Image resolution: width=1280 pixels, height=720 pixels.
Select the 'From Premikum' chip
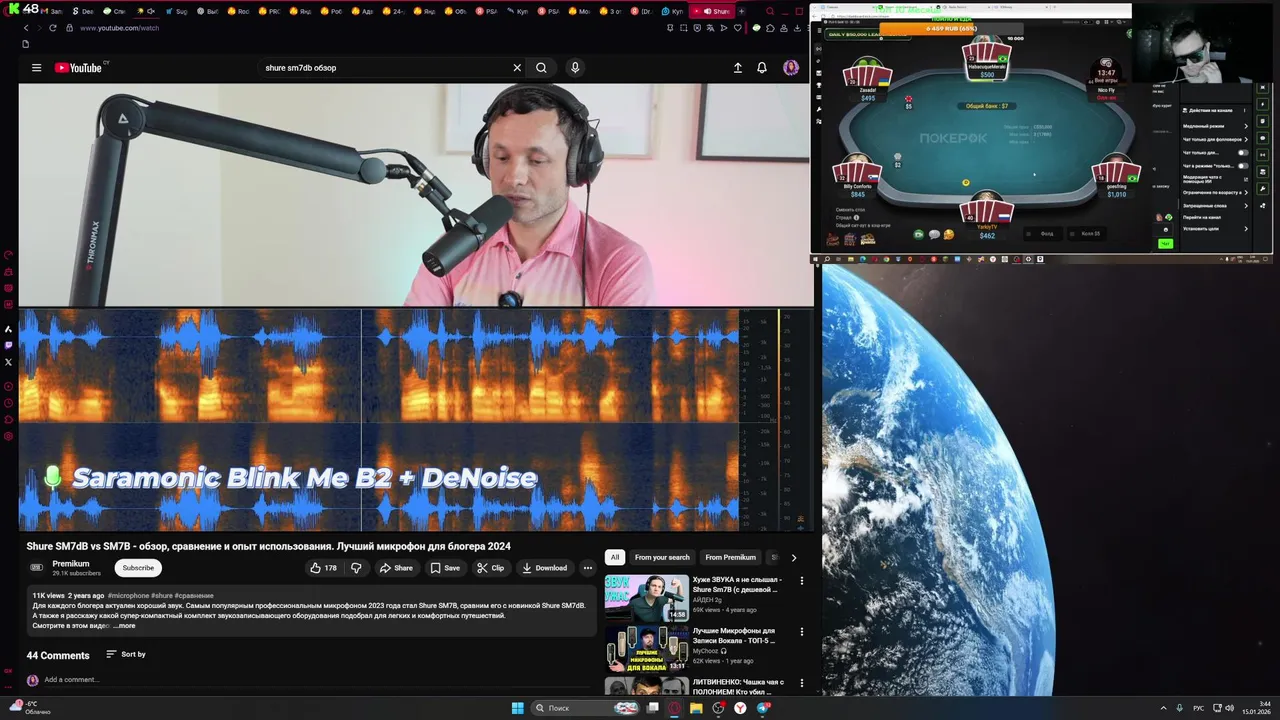[x=731, y=557]
